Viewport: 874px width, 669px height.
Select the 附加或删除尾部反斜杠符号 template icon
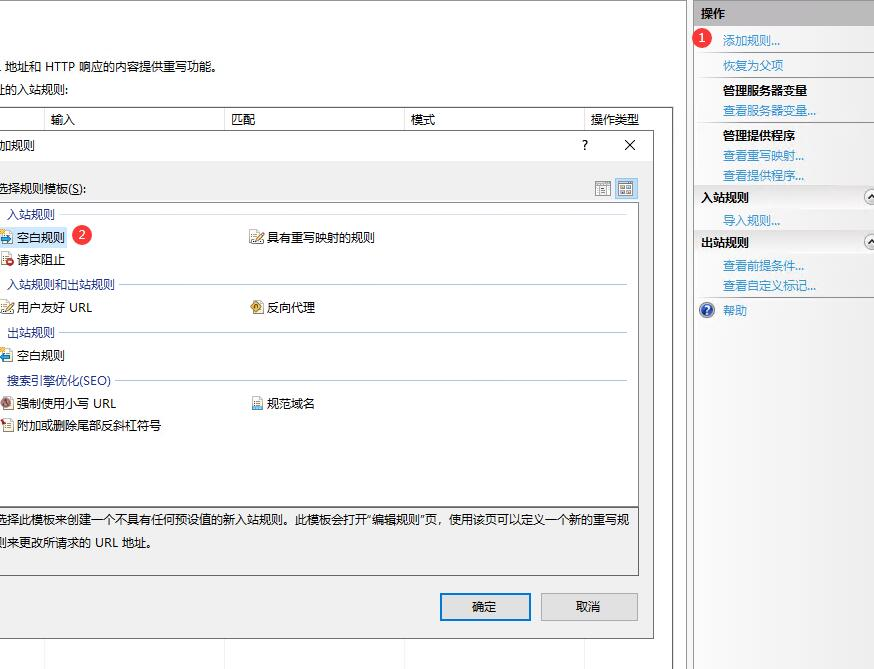click(7, 425)
